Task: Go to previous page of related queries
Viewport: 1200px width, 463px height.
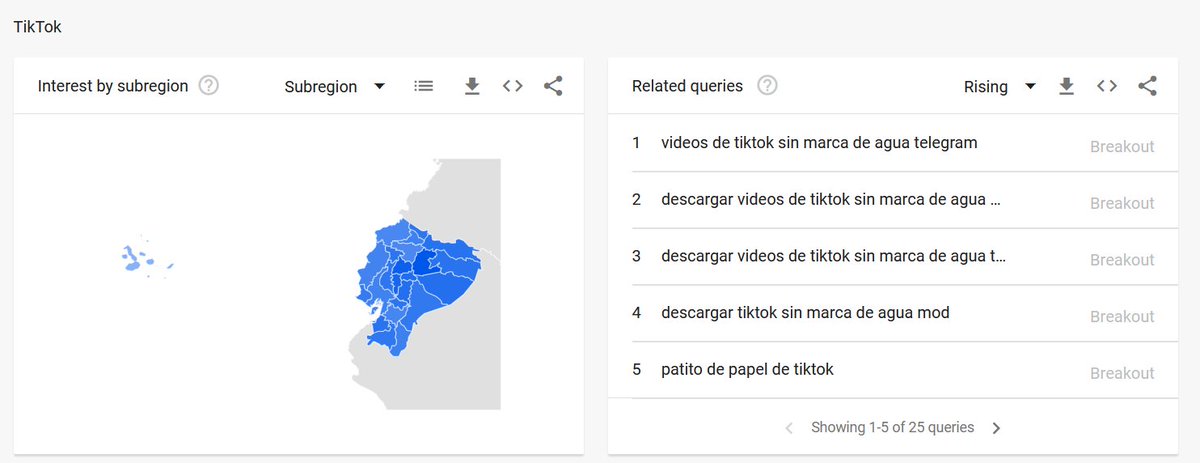Action: coord(789,428)
